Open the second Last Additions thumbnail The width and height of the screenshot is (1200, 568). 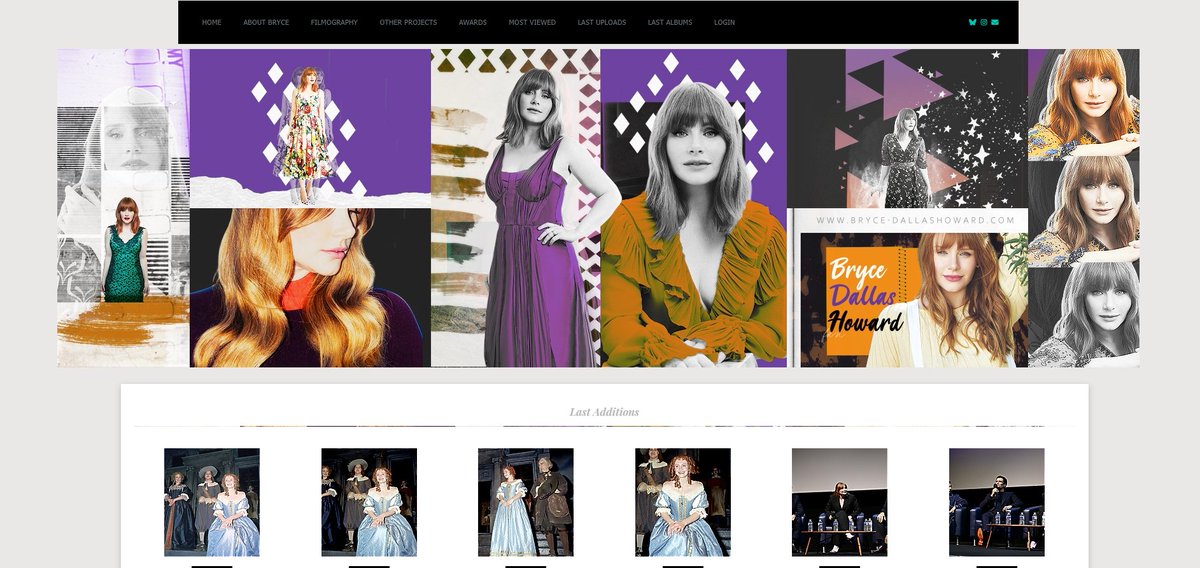click(x=369, y=502)
